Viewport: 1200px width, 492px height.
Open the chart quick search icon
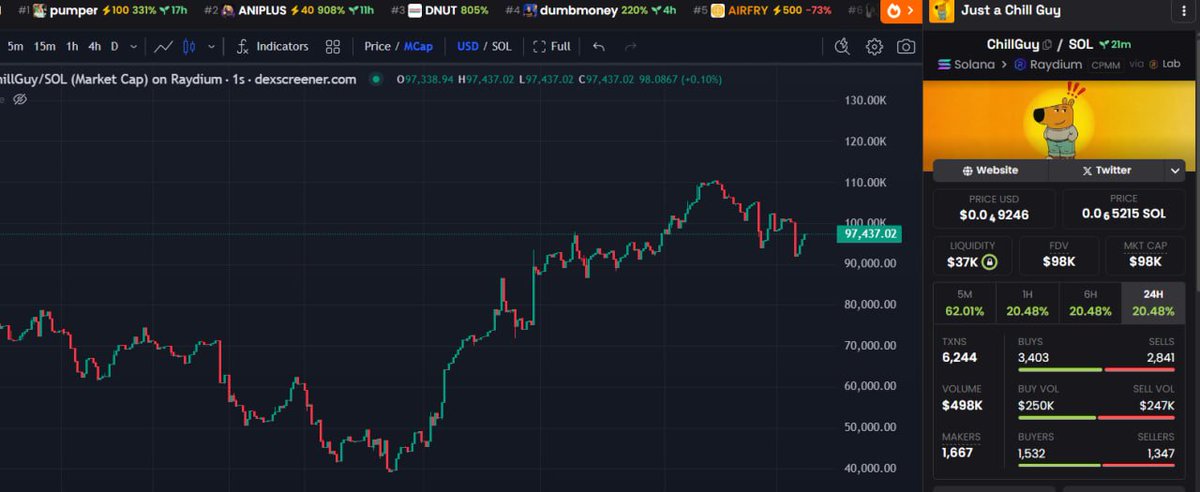[842, 46]
